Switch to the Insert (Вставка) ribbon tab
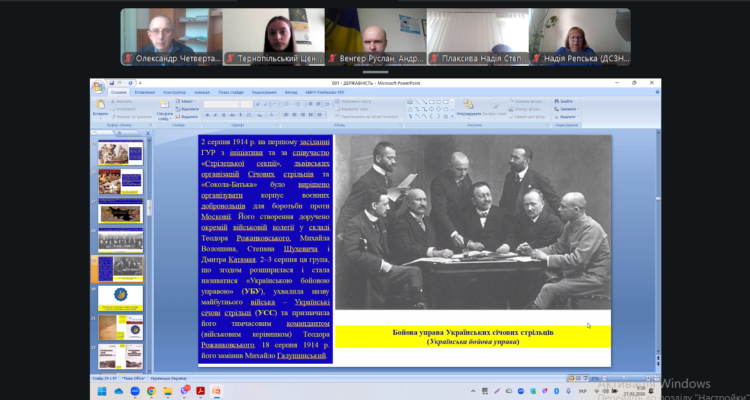 [145, 92]
